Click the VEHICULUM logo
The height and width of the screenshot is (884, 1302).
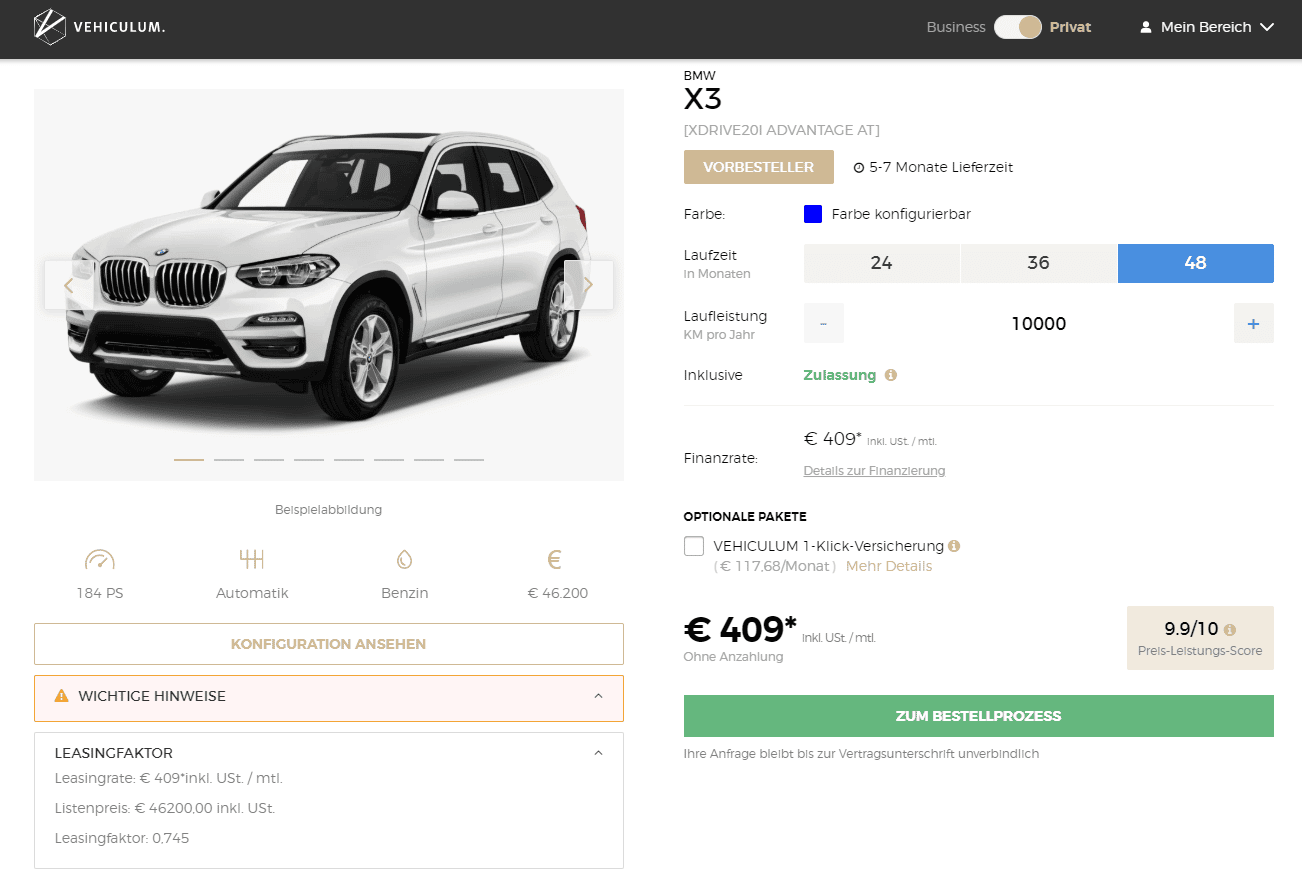pos(99,27)
